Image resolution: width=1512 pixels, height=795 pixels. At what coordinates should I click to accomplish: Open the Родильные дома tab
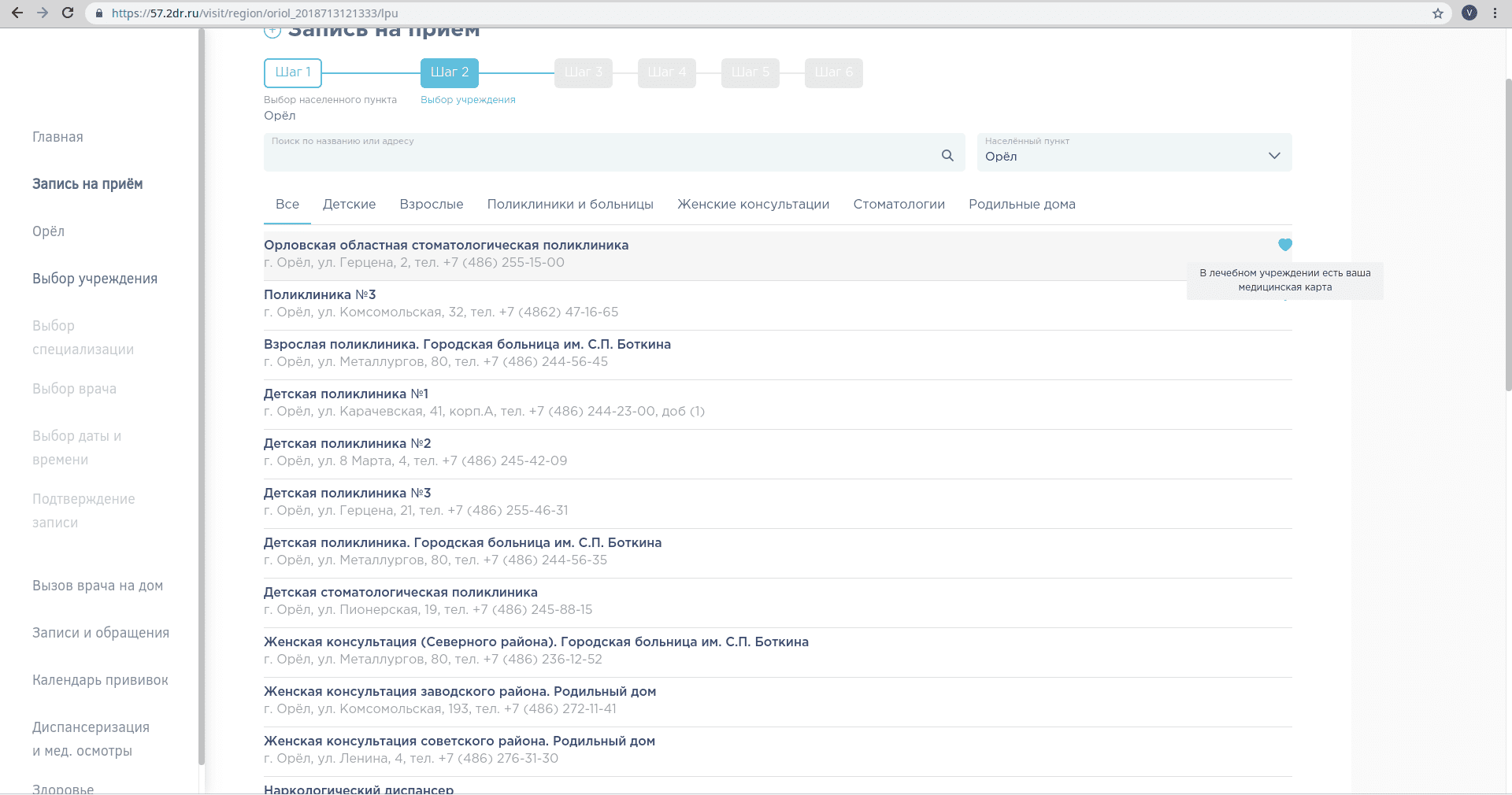click(1021, 205)
